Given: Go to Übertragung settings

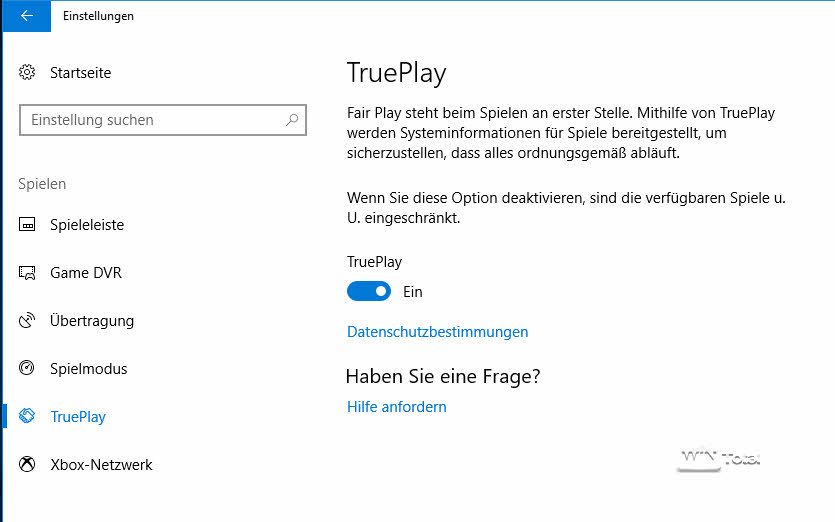Looking at the screenshot, I should [92, 321].
